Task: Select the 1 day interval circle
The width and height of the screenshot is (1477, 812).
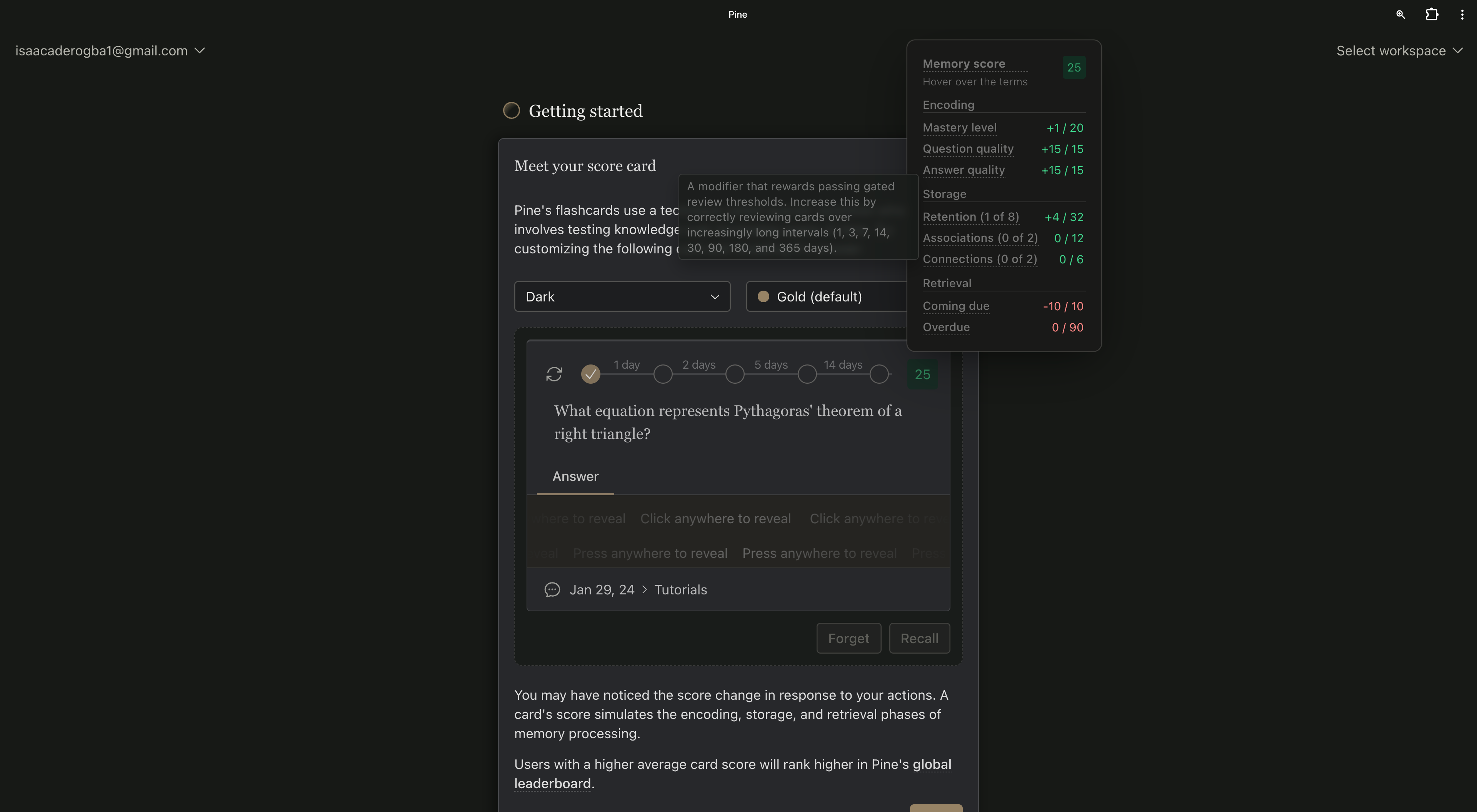Action: coord(663,374)
